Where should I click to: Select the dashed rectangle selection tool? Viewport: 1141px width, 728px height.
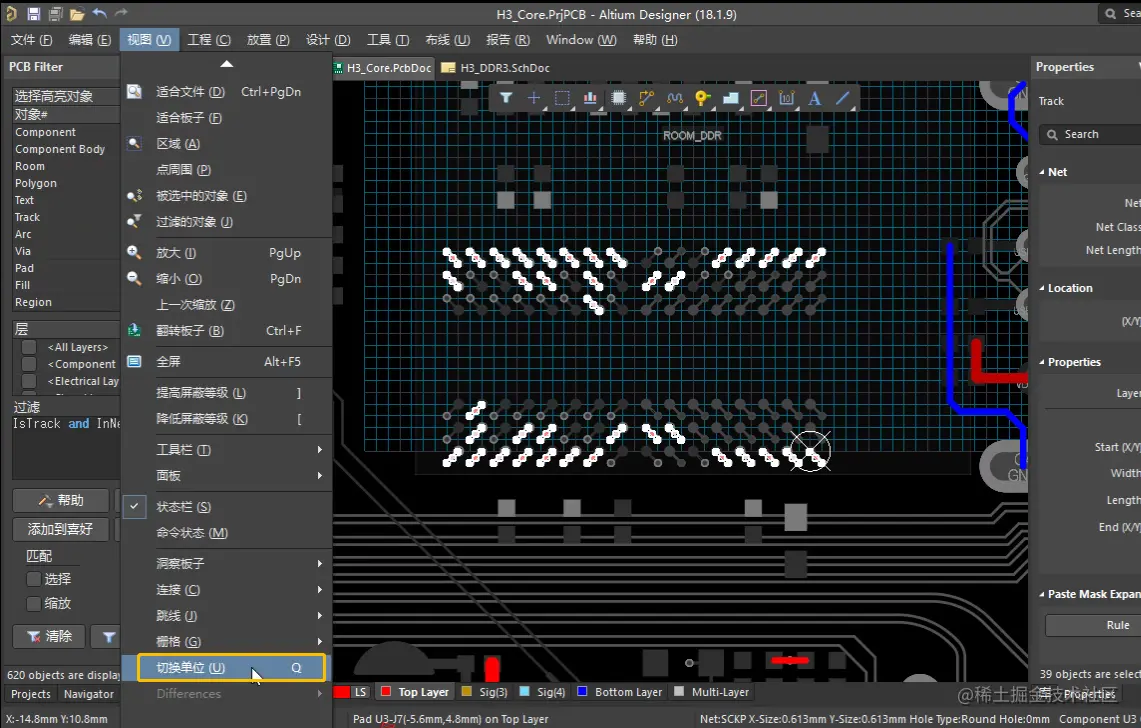[562, 98]
